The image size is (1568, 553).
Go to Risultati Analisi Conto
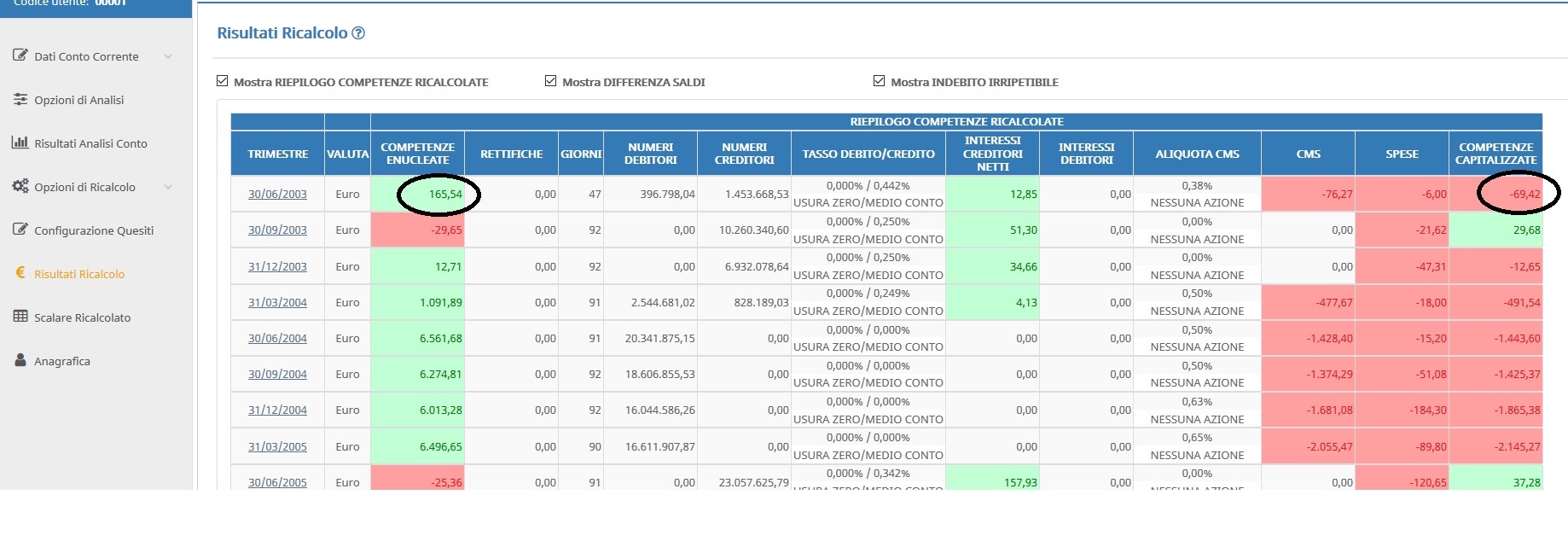coord(90,143)
